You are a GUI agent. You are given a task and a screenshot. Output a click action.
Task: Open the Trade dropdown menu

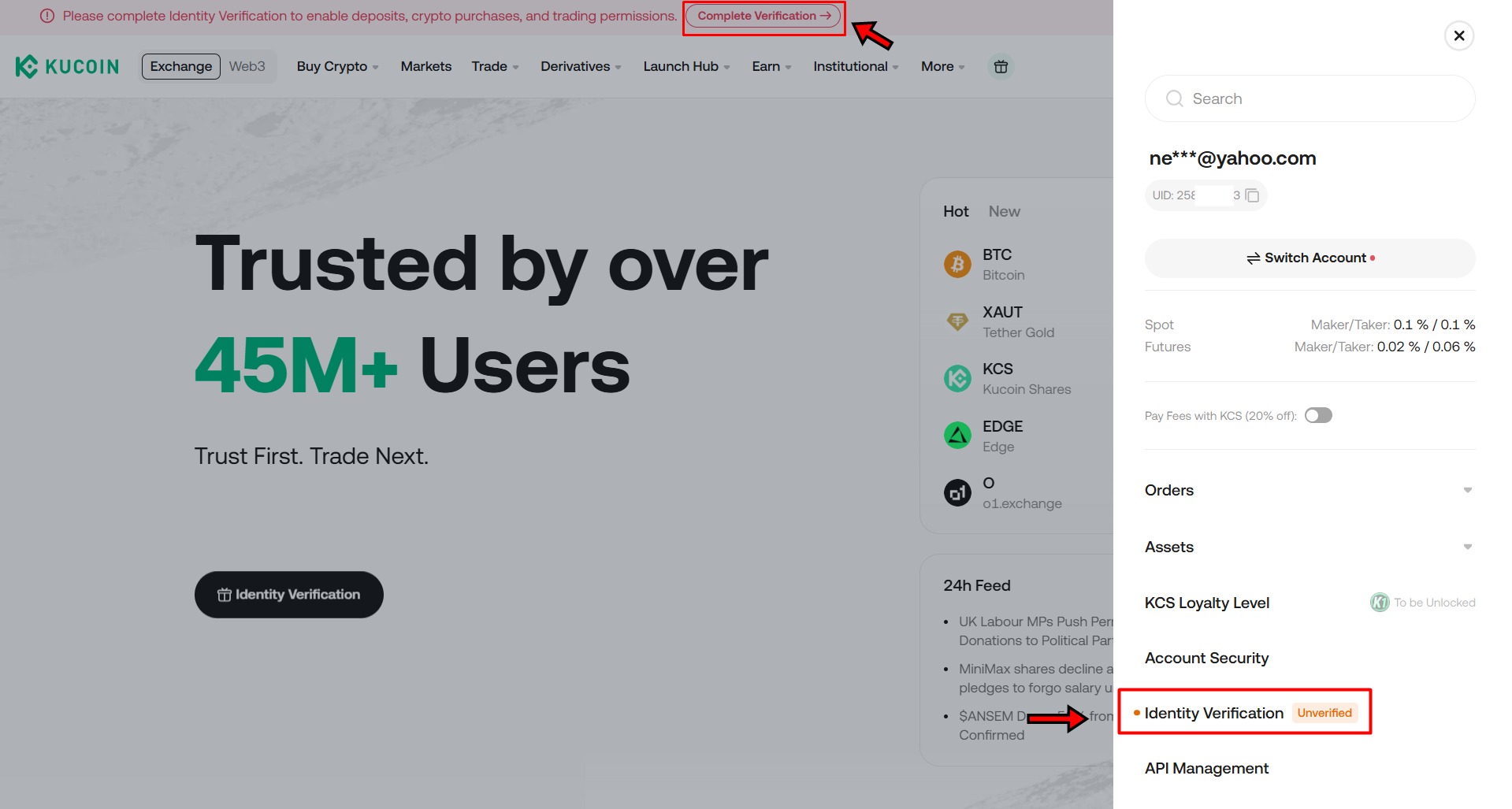pos(495,66)
